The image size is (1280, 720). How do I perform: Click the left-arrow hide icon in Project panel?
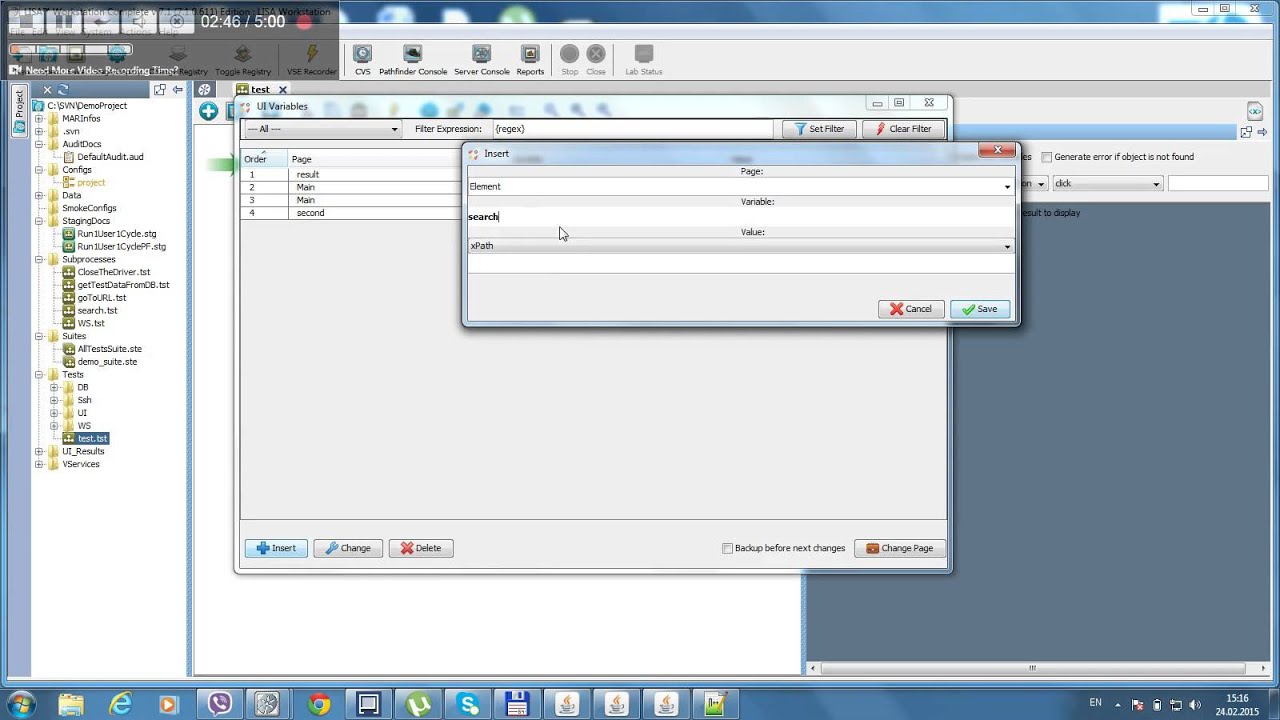[x=178, y=90]
